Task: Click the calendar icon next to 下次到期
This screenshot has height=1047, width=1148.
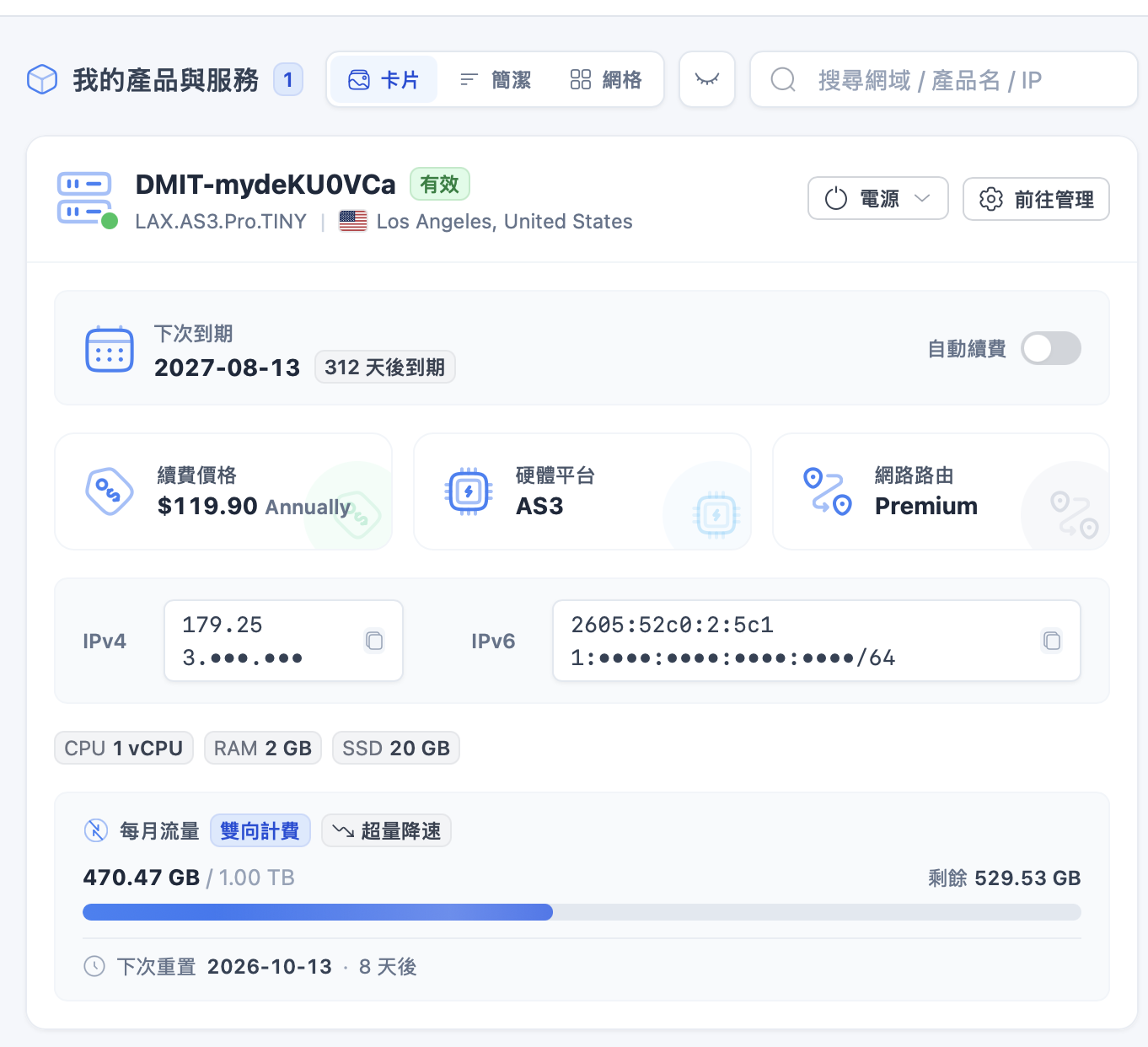Action: (110, 349)
